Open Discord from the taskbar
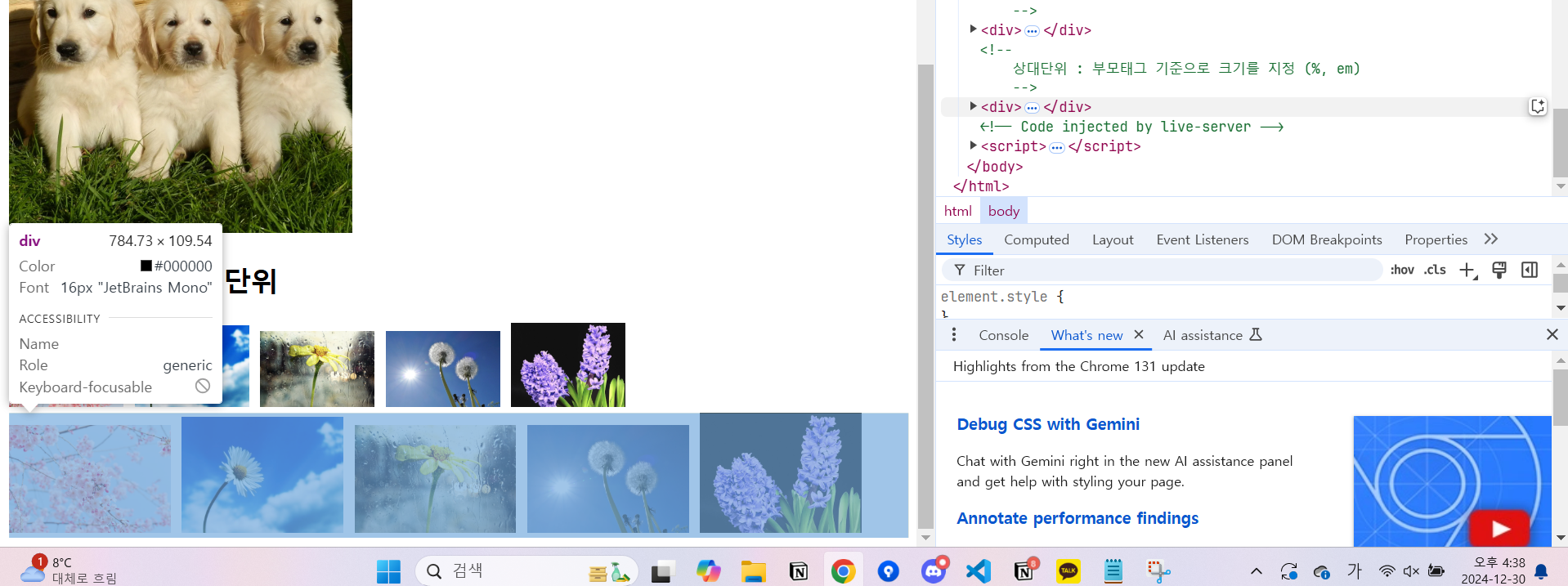The width and height of the screenshot is (1568, 586). (934, 571)
